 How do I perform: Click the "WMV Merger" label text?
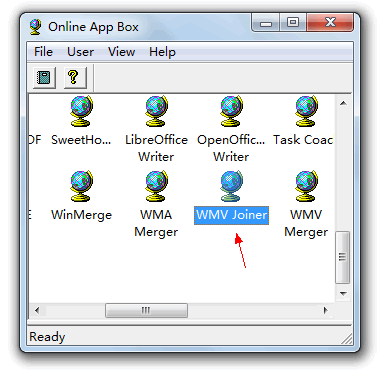(306, 223)
